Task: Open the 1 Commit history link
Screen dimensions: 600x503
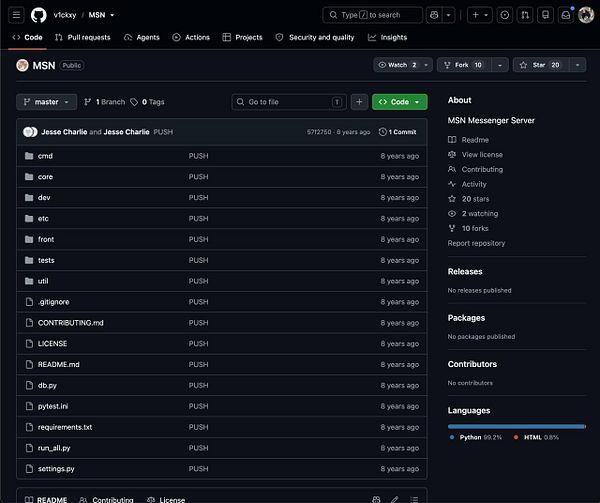Action: pos(398,132)
